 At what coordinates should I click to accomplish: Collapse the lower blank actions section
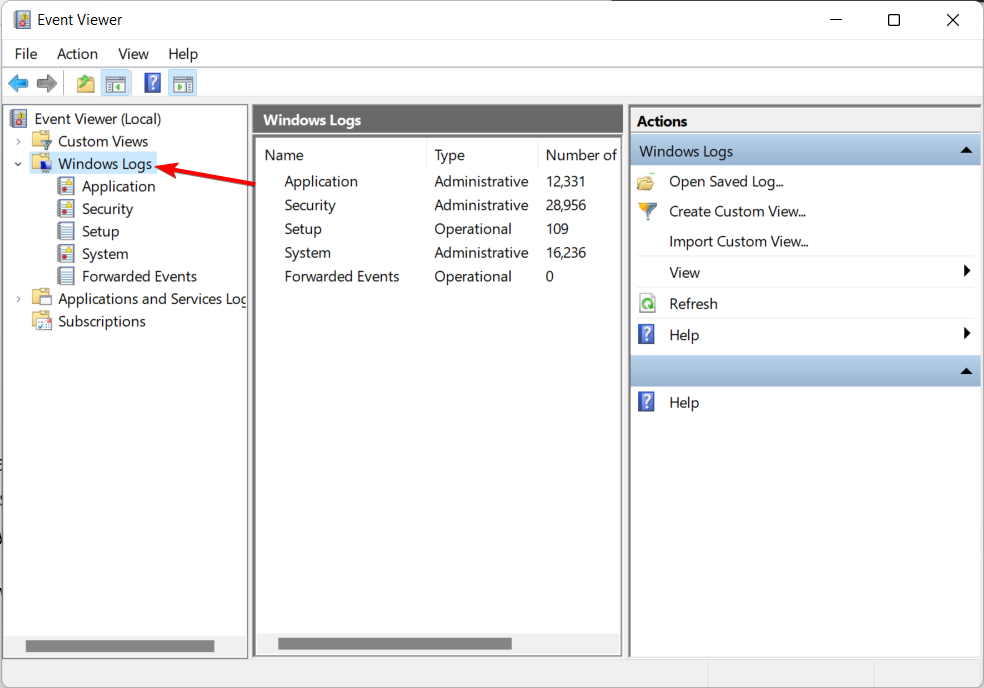click(x=966, y=372)
